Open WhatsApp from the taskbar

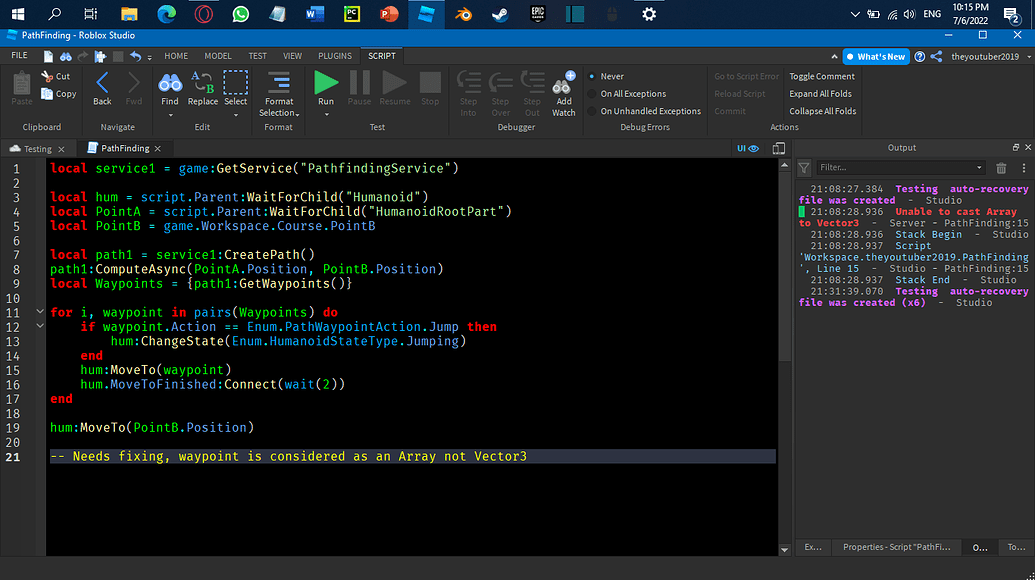240,14
